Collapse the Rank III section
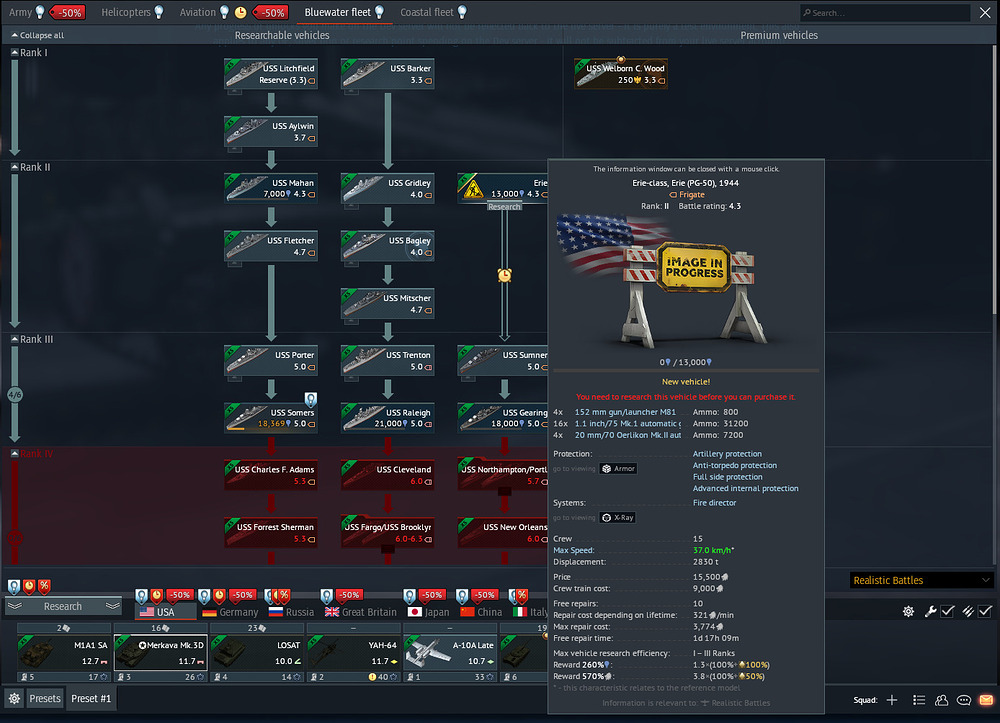The width and height of the screenshot is (1000, 723). [15, 339]
